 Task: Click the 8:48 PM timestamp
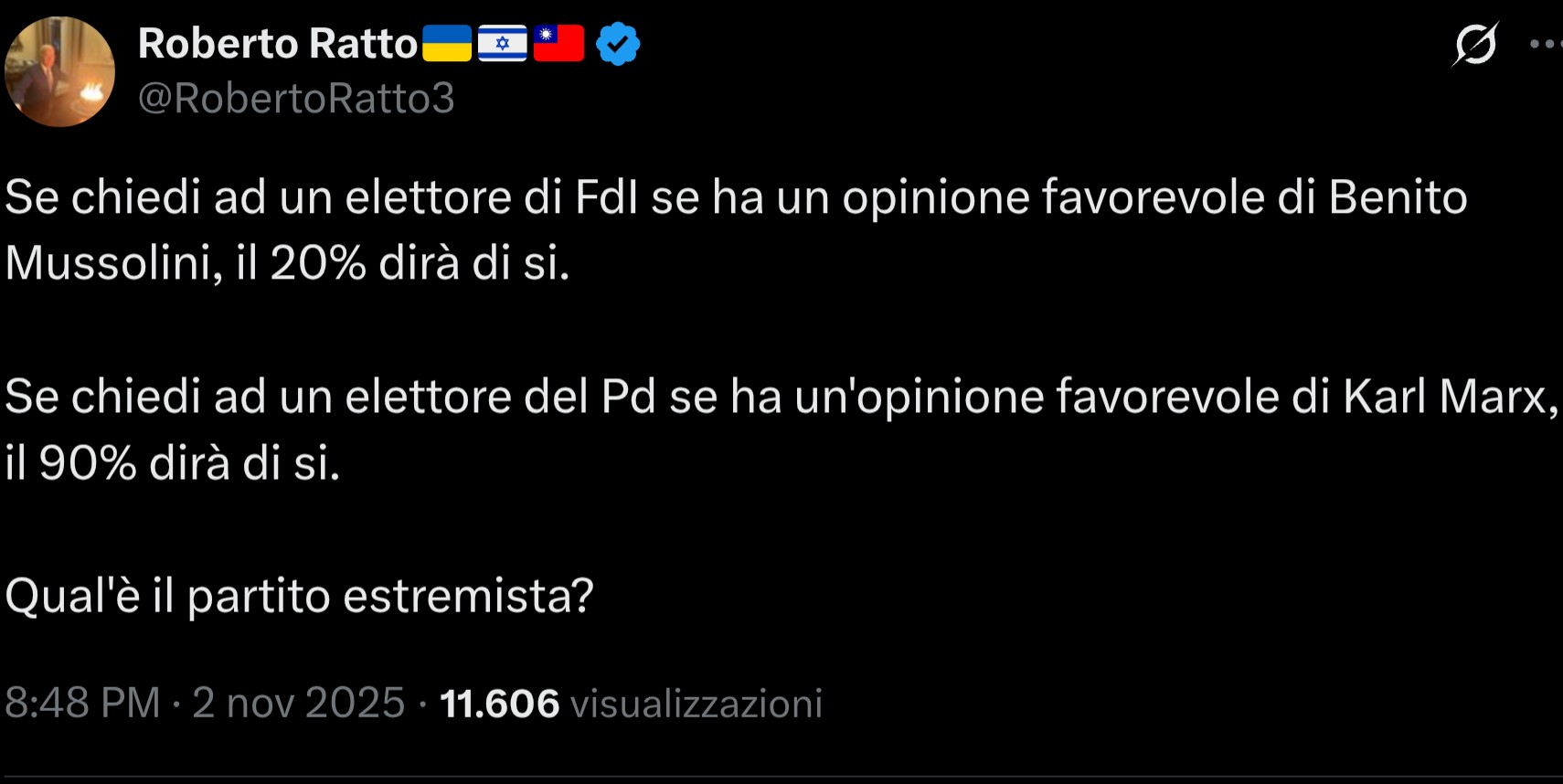(82, 704)
